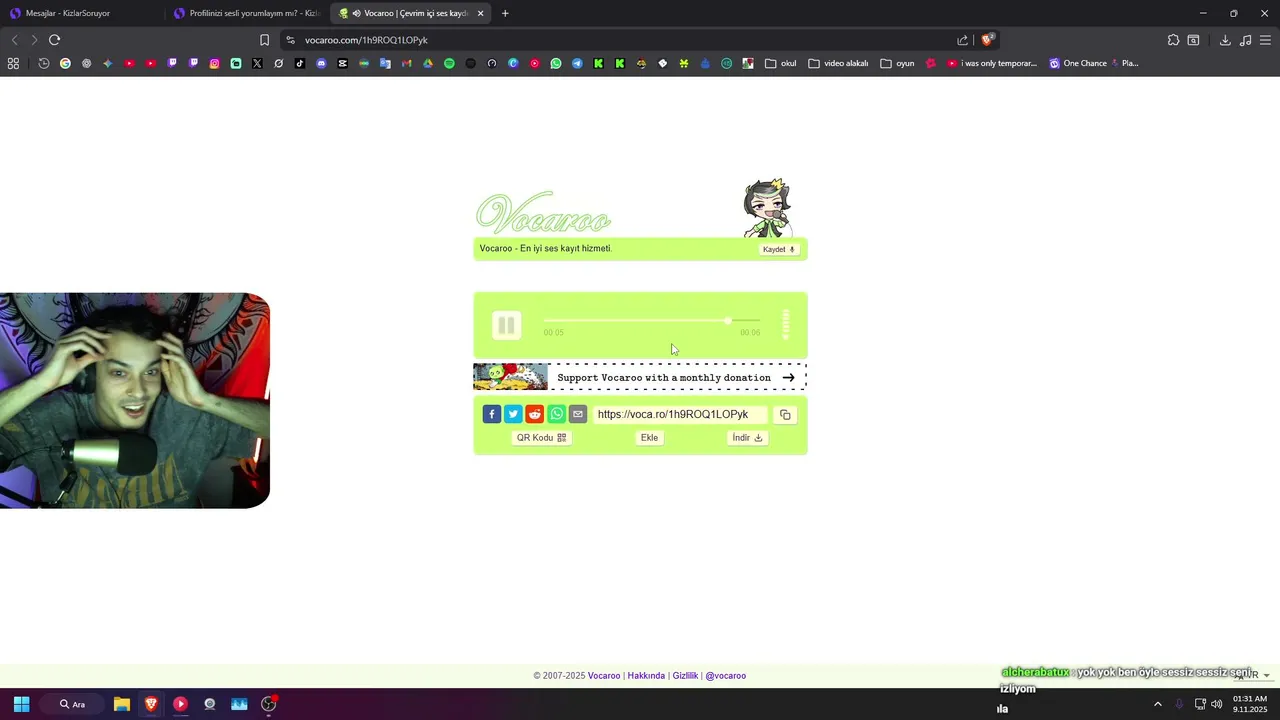Open browser extensions puzzle icon
This screenshot has height=720, width=1280.
(1173, 40)
